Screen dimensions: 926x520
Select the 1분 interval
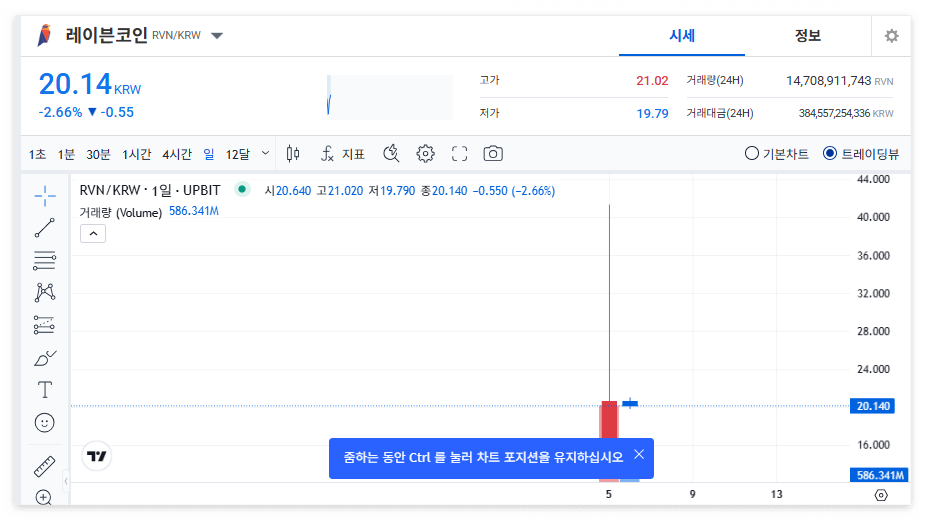[x=66, y=155]
